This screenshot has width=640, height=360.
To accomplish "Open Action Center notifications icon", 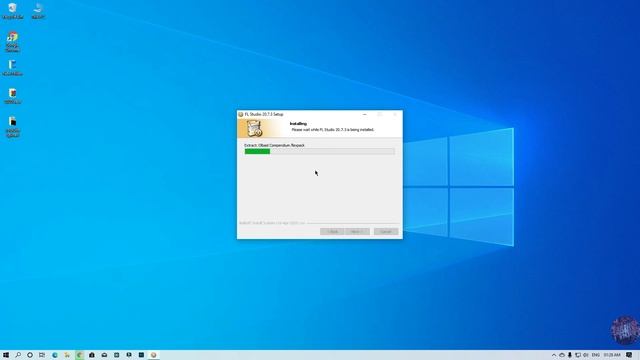I will click(x=629, y=355).
